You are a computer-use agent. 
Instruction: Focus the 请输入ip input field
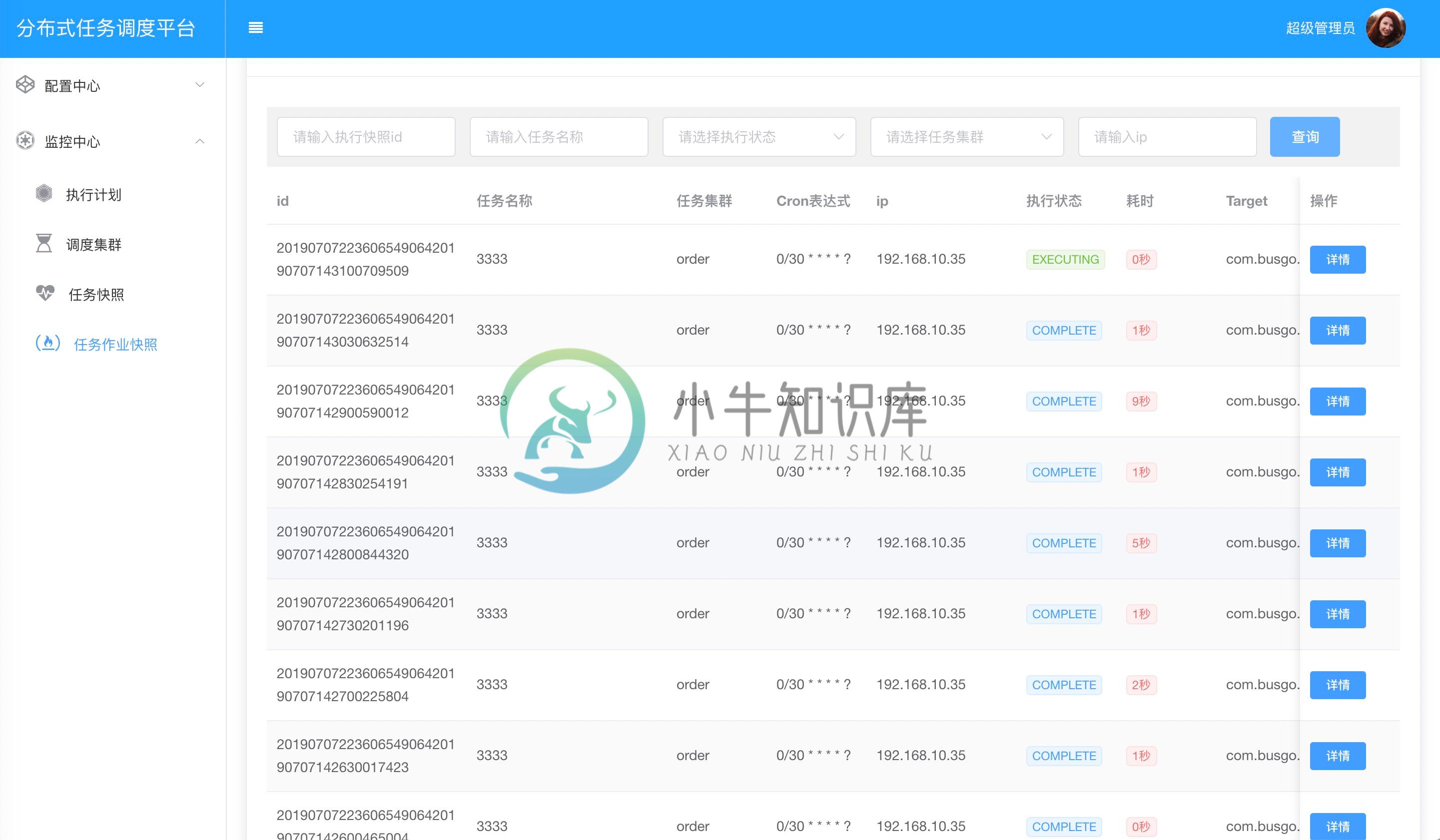point(1167,137)
